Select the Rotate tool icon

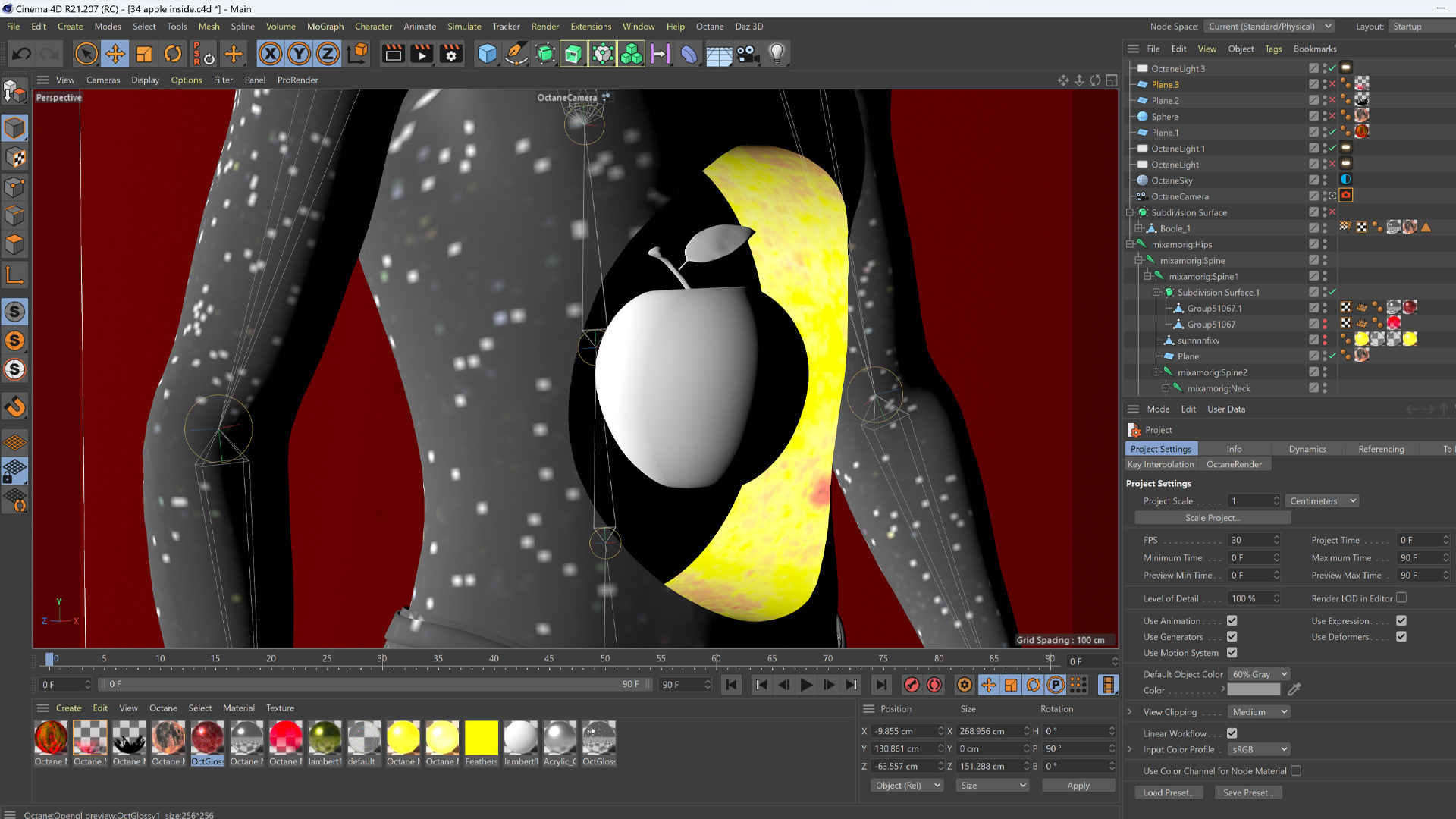[173, 54]
